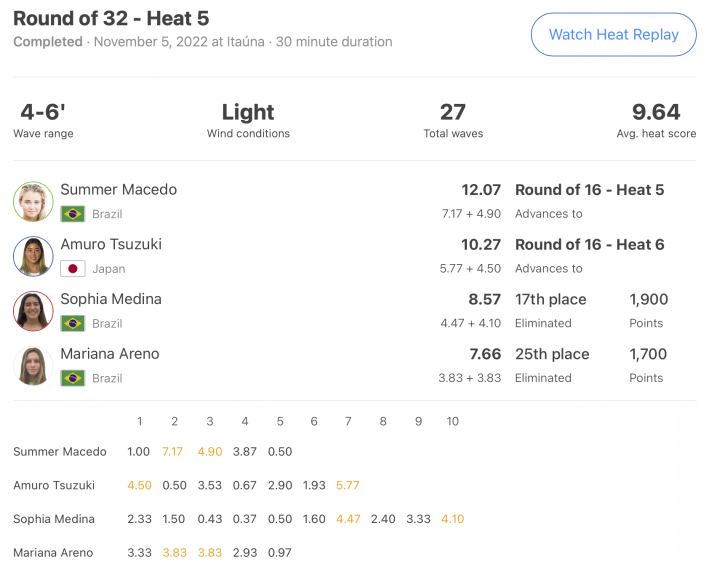
Task: Follow the Round of 16 - Heat 6 link
Action: (x=590, y=245)
